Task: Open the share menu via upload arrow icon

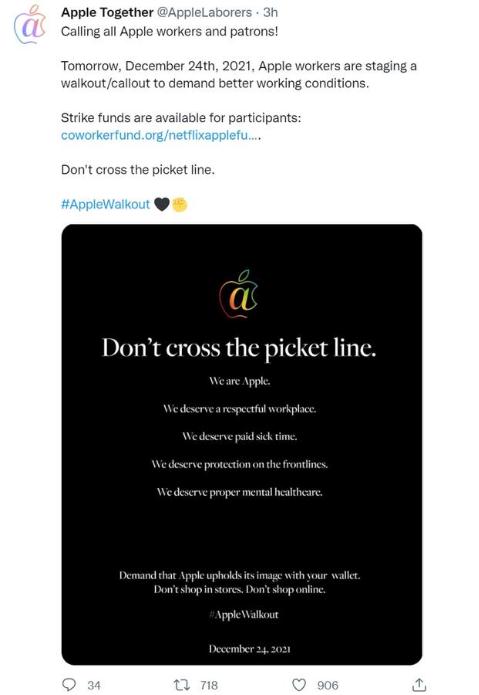Action: 419,684
